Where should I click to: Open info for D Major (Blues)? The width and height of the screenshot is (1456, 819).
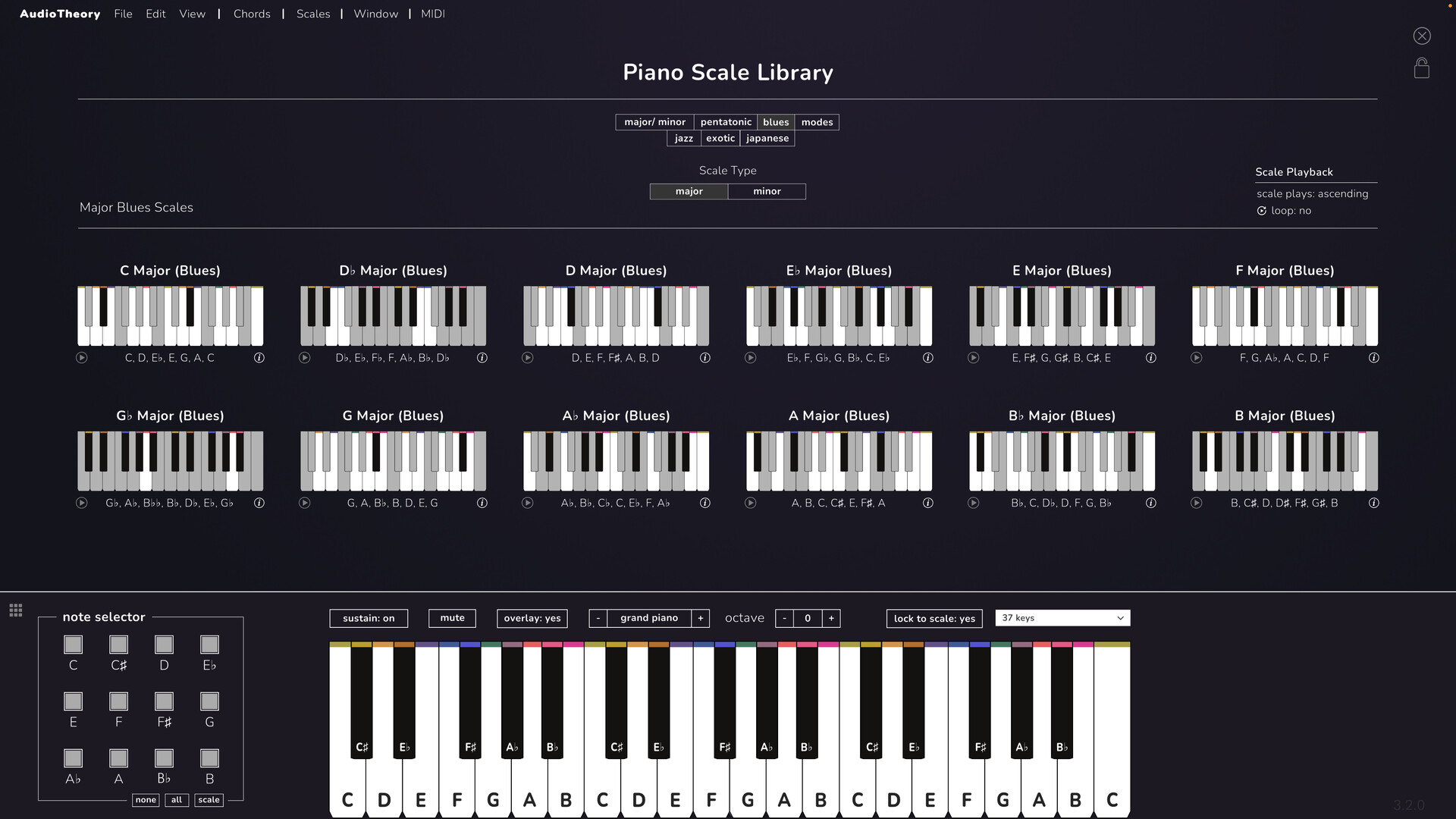pos(705,358)
